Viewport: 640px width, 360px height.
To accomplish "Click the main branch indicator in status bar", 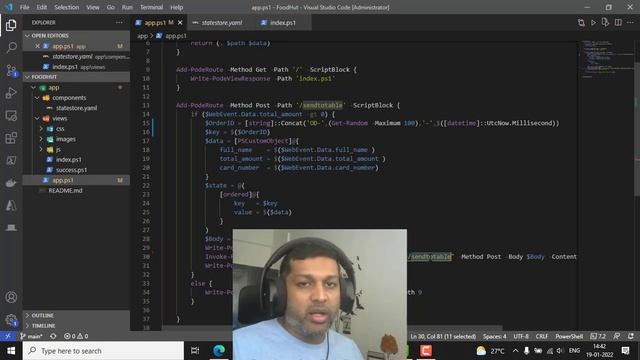I will (x=31, y=336).
